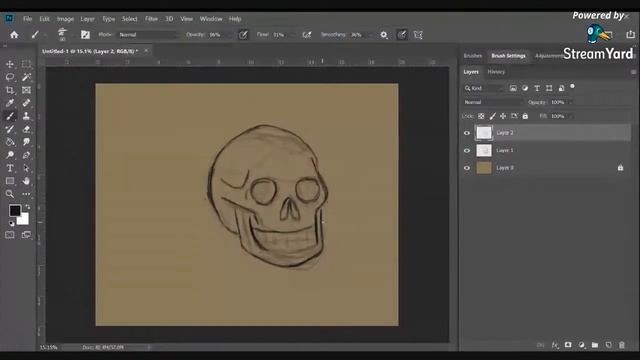The width and height of the screenshot is (640, 360).
Task: Open the Edit Toolbar ellipsis
Action: [x=26, y=194]
